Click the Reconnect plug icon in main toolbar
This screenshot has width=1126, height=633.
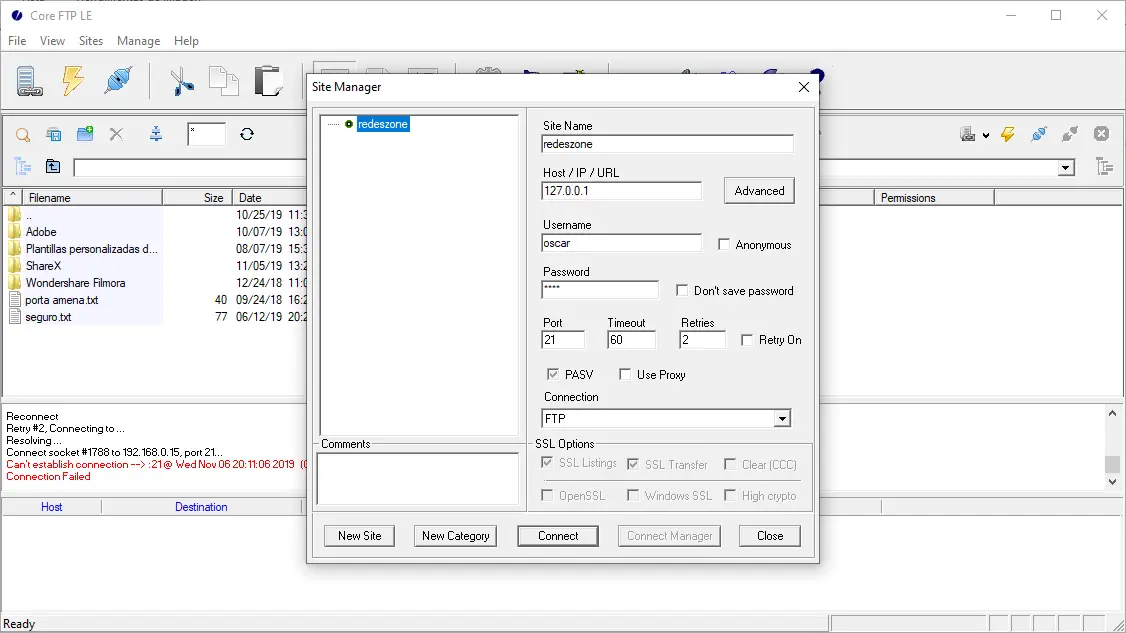tap(118, 80)
